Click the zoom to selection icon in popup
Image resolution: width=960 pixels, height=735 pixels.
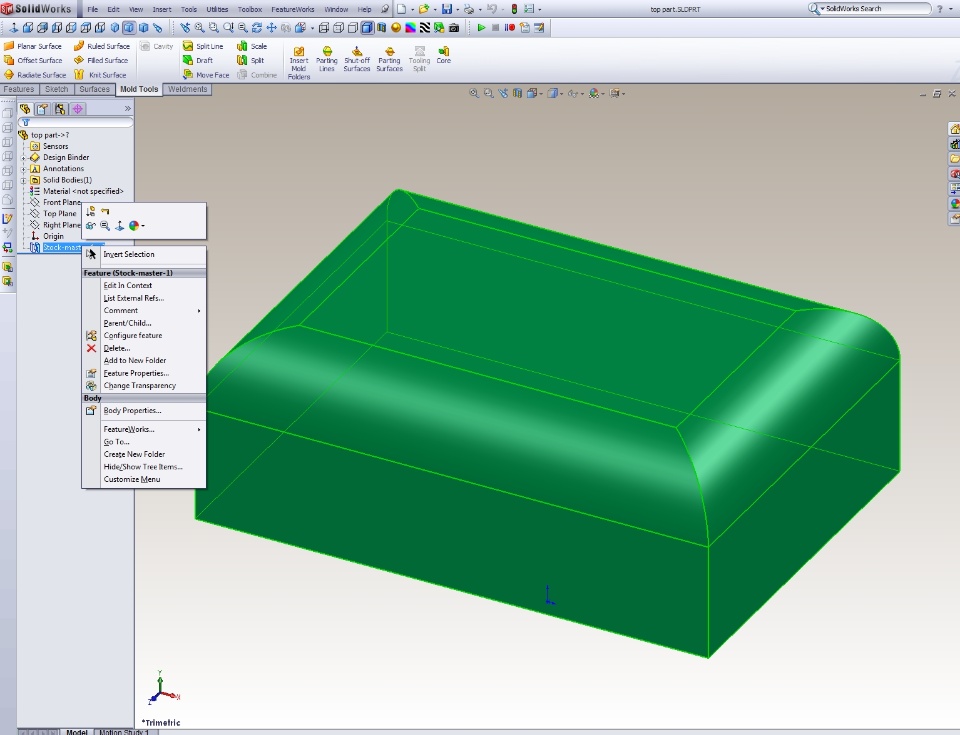click(105, 225)
